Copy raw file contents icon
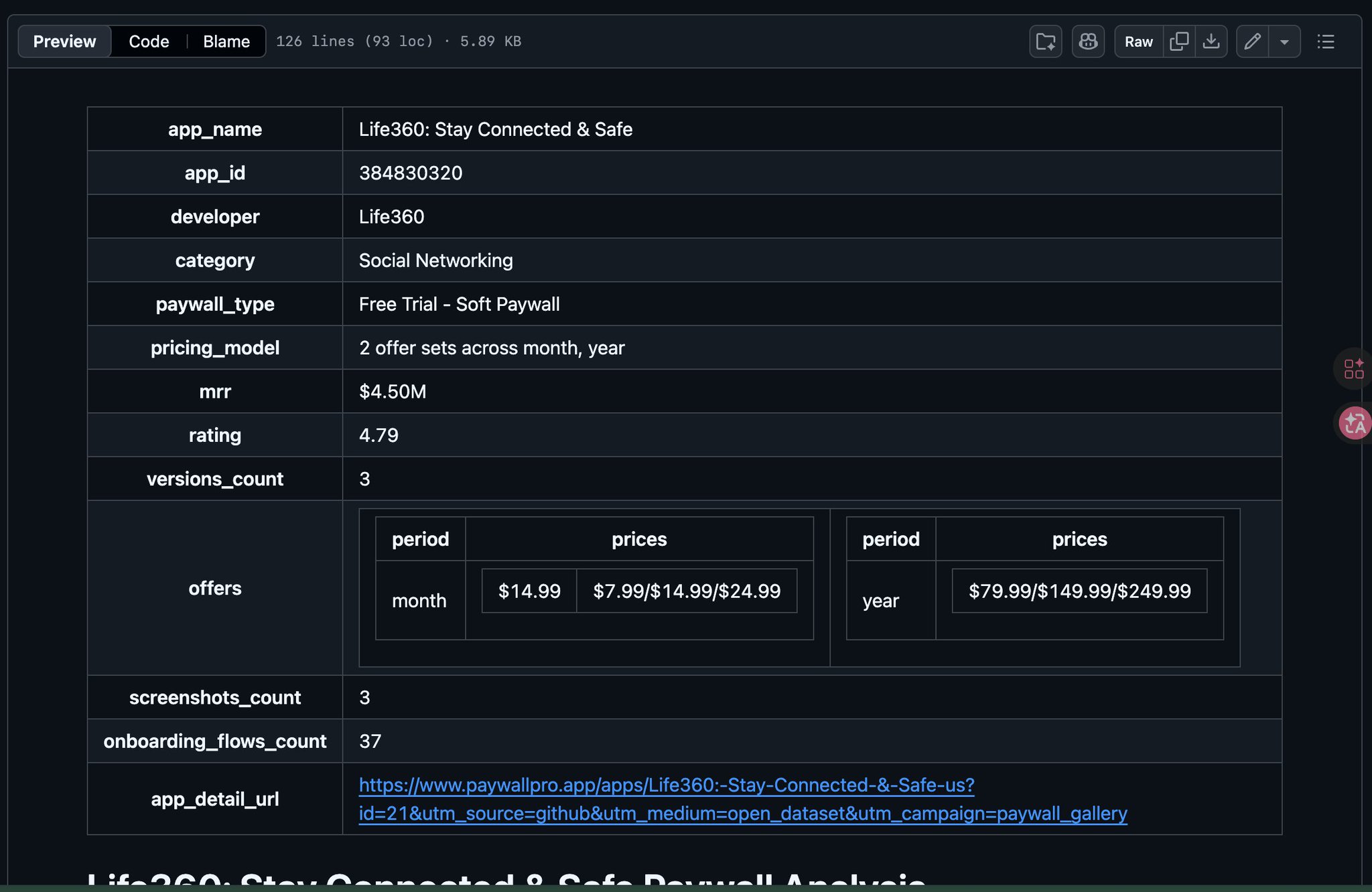Viewport: 1372px width, 892px height. coord(1179,42)
